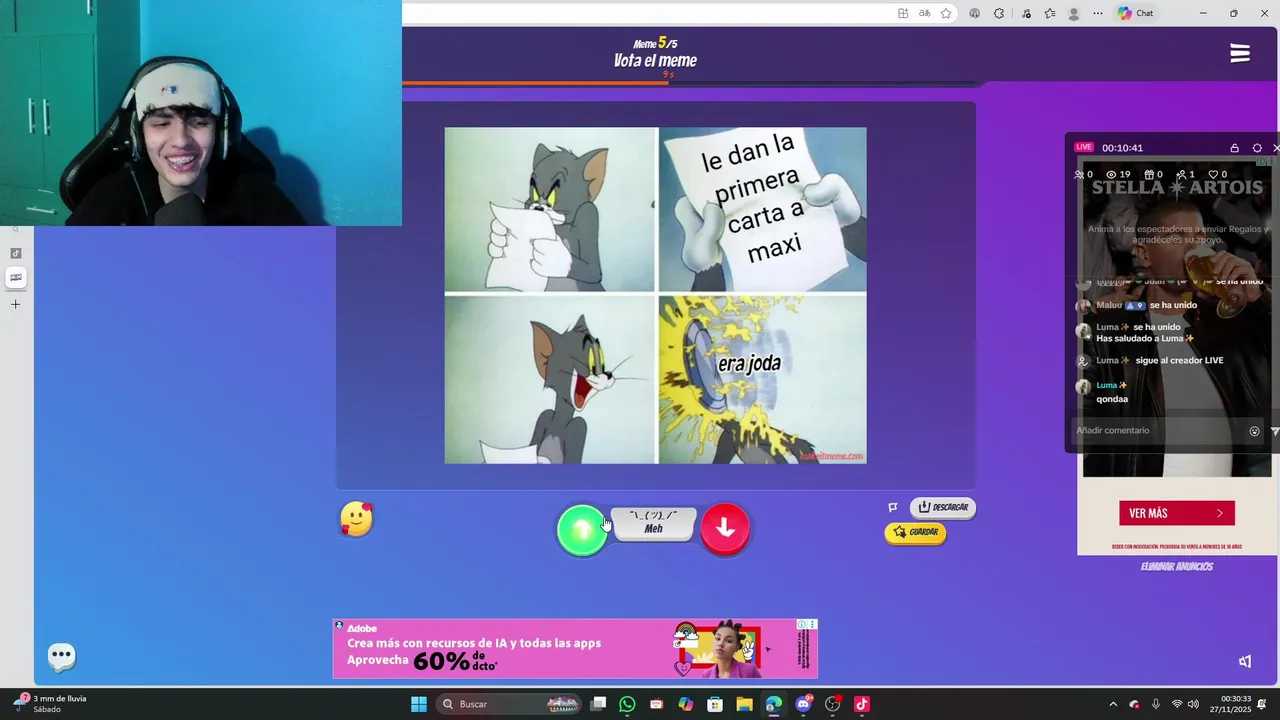Click the Maluu 'se ha unido' message
Image resolution: width=1280 pixels, height=720 pixels.
coord(1146,305)
